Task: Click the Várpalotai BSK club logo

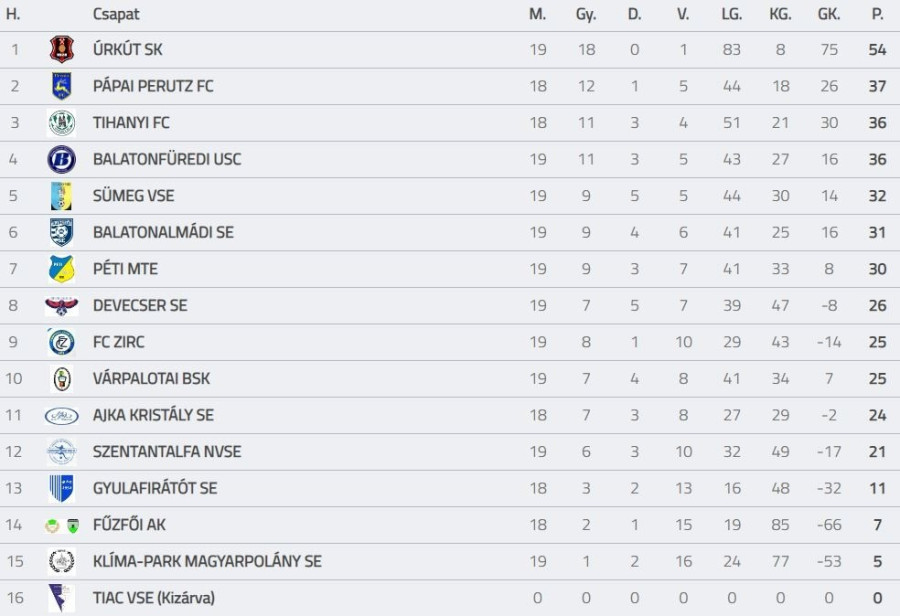Action: tap(62, 379)
